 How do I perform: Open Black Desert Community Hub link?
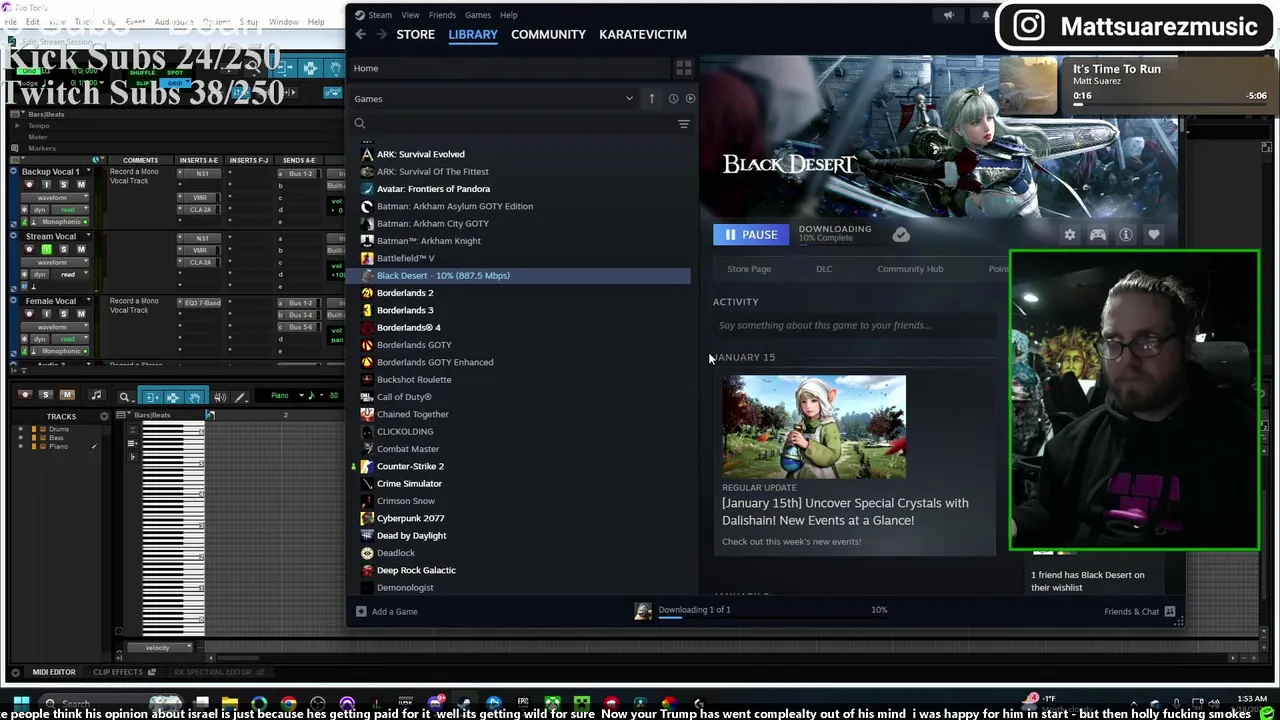click(910, 269)
